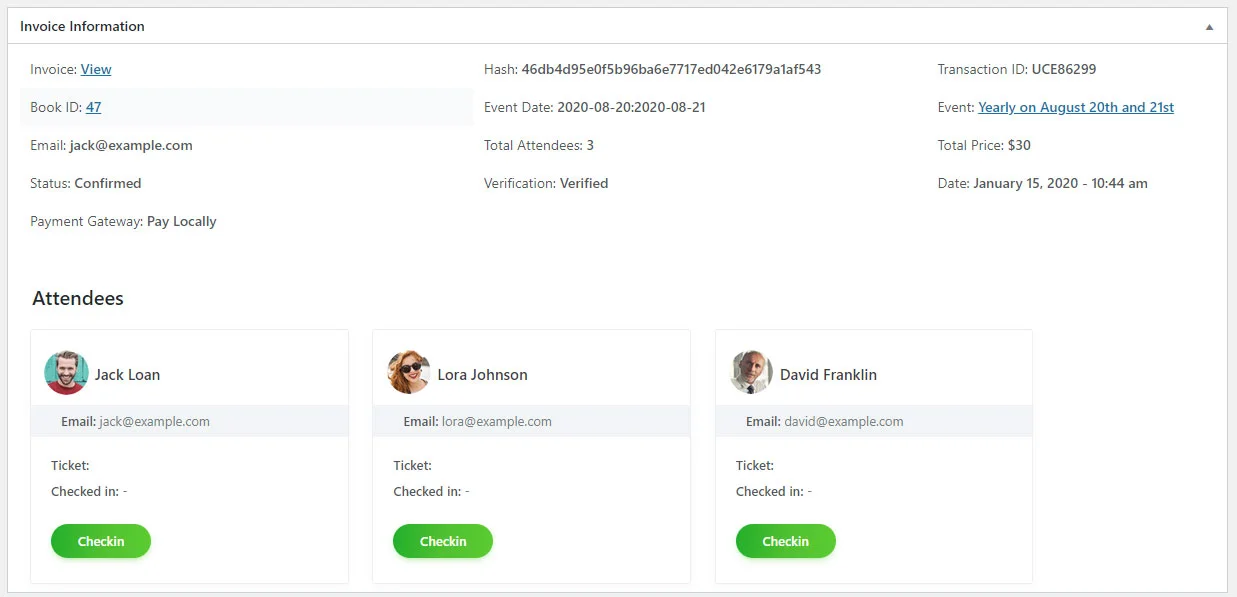Click Lora Johnson's avatar photo
This screenshot has height=597, width=1237.
coord(409,373)
